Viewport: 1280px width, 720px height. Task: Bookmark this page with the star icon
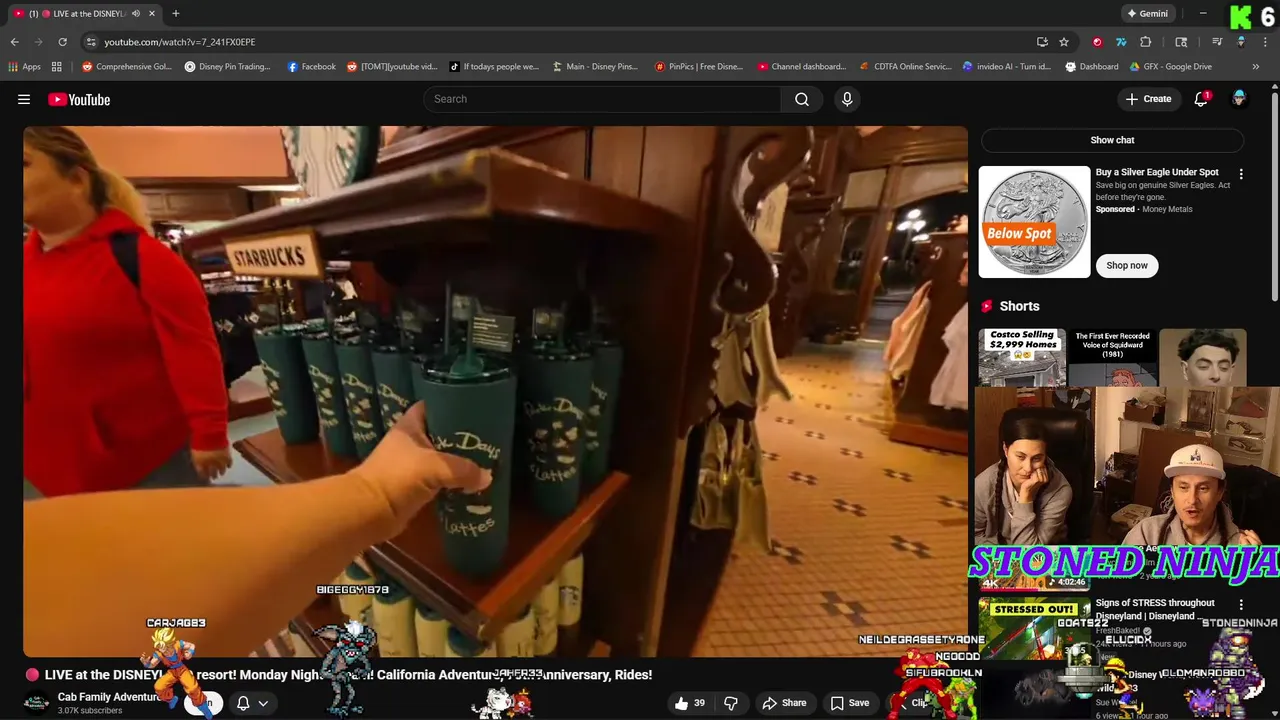point(1064,42)
